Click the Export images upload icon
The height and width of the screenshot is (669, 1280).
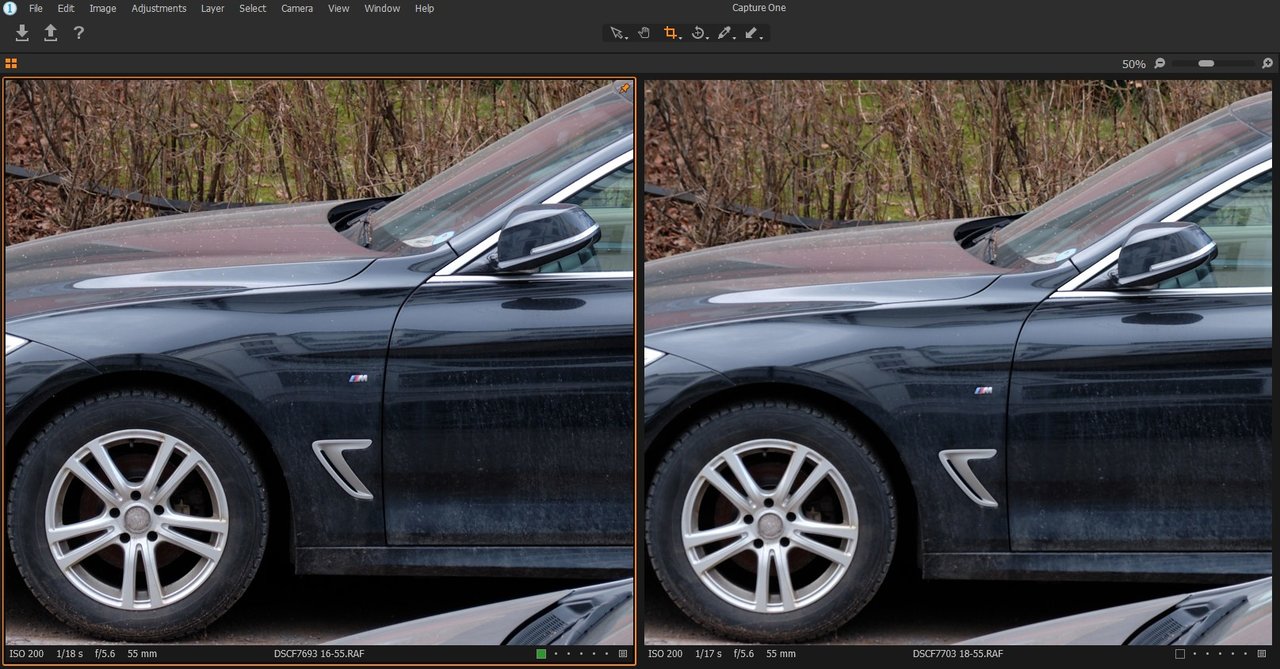click(x=50, y=33)
